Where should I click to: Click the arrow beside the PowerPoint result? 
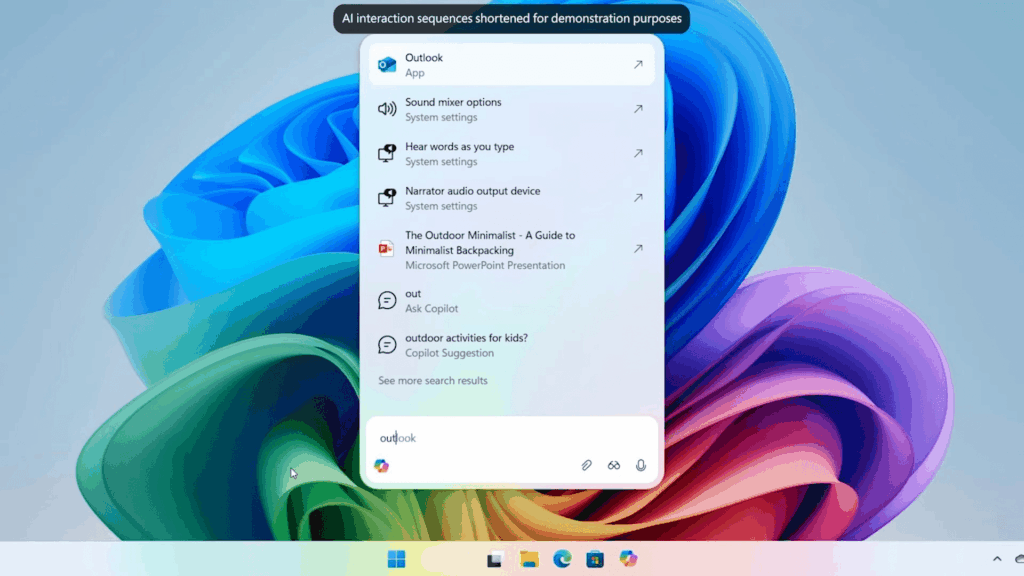[x=637, y=249]
